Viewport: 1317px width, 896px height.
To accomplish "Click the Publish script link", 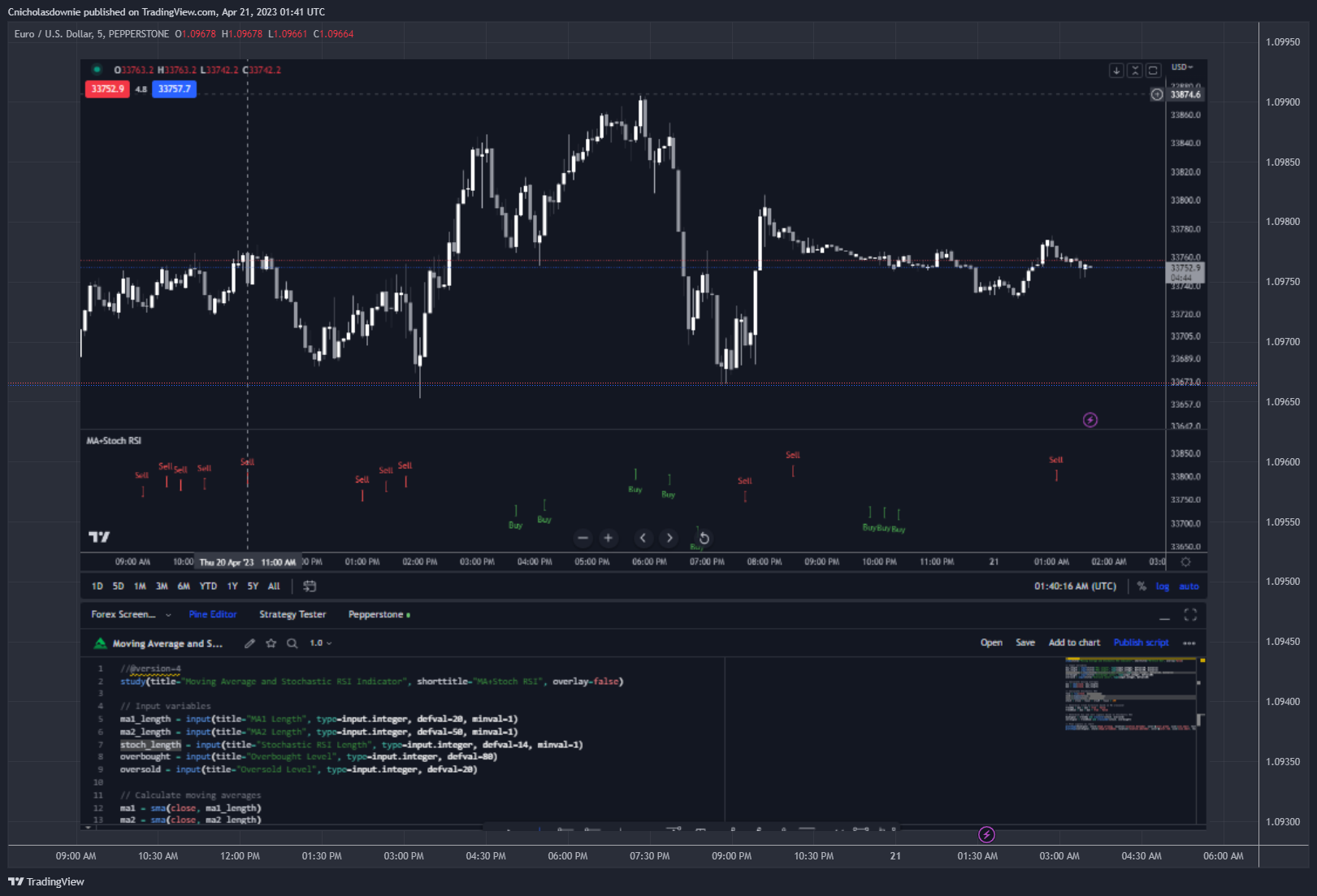I will pyautogui.click(x=1141, y=643).
